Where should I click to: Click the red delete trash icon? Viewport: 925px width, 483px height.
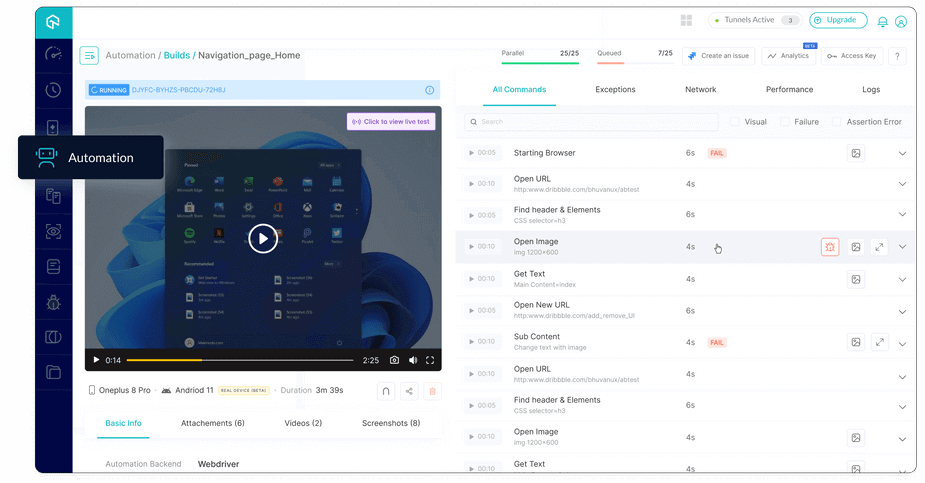pyautogui.click(x=432, y=391)
